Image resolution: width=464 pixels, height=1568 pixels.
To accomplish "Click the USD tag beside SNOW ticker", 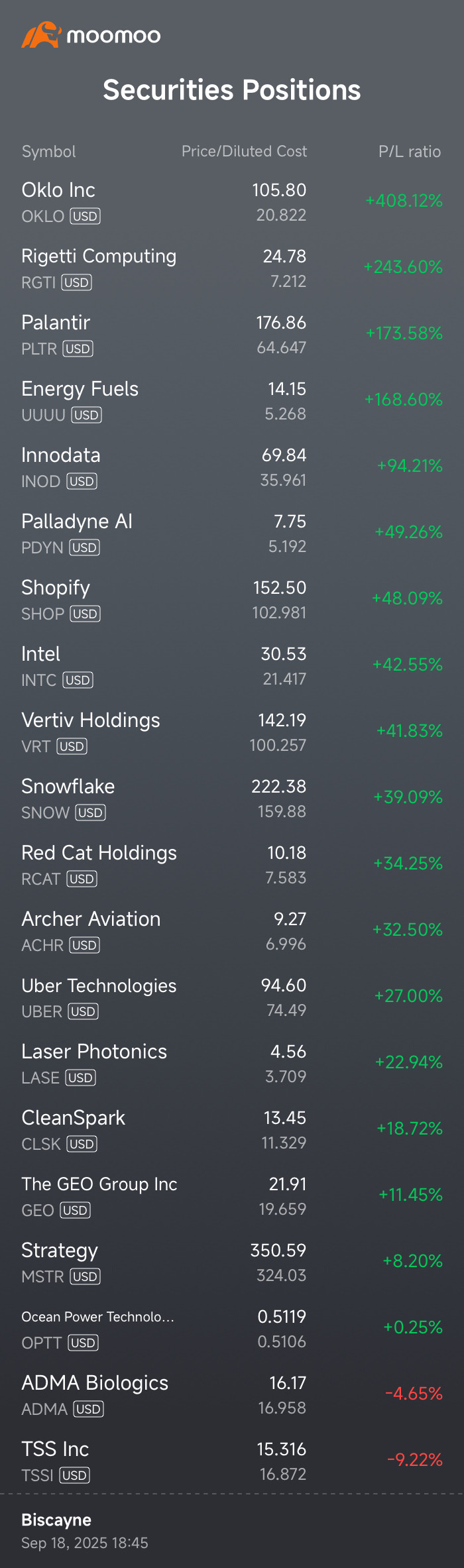I will click(x=91, y=812).
